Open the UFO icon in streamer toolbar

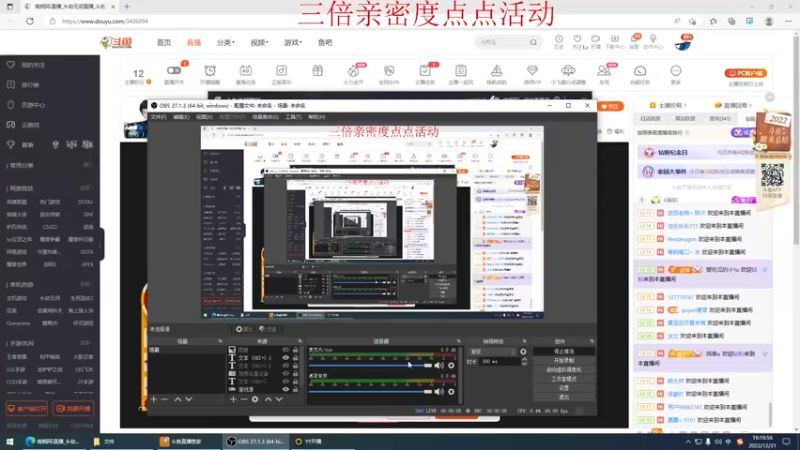(568, 70)
